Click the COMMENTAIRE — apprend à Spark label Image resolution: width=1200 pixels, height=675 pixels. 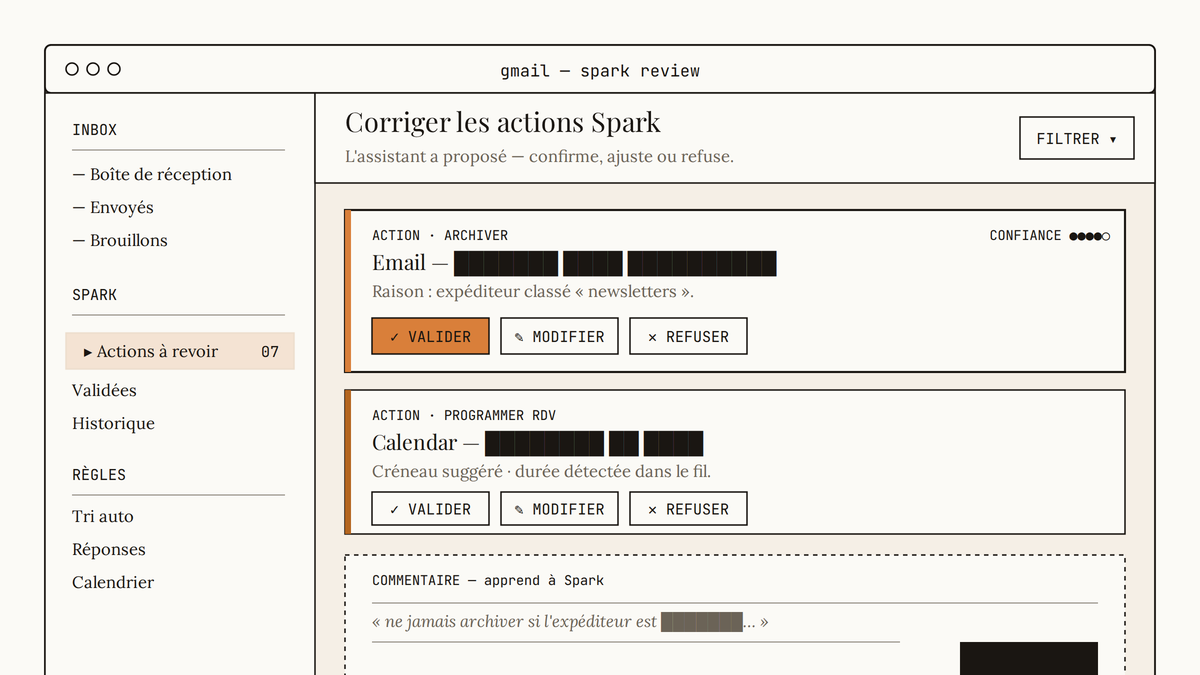pos(488,580)
